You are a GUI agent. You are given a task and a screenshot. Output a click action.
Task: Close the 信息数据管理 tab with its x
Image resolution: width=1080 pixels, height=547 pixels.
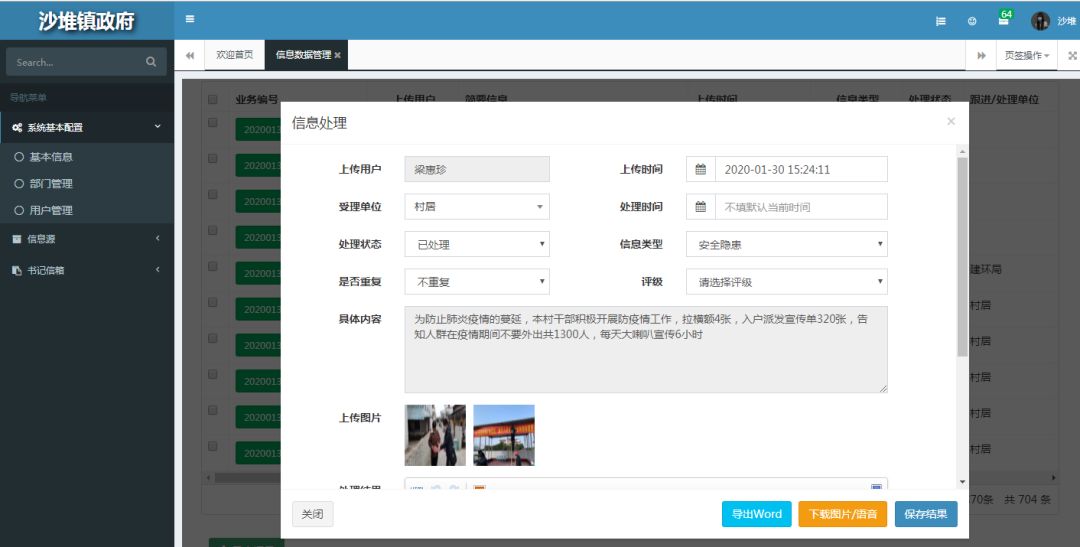coord(338,55)
